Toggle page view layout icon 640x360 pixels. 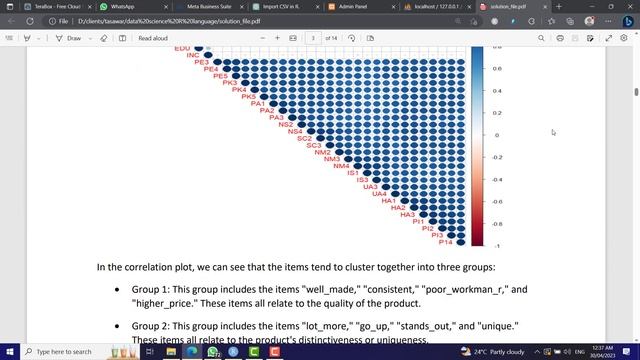point(122,38)
